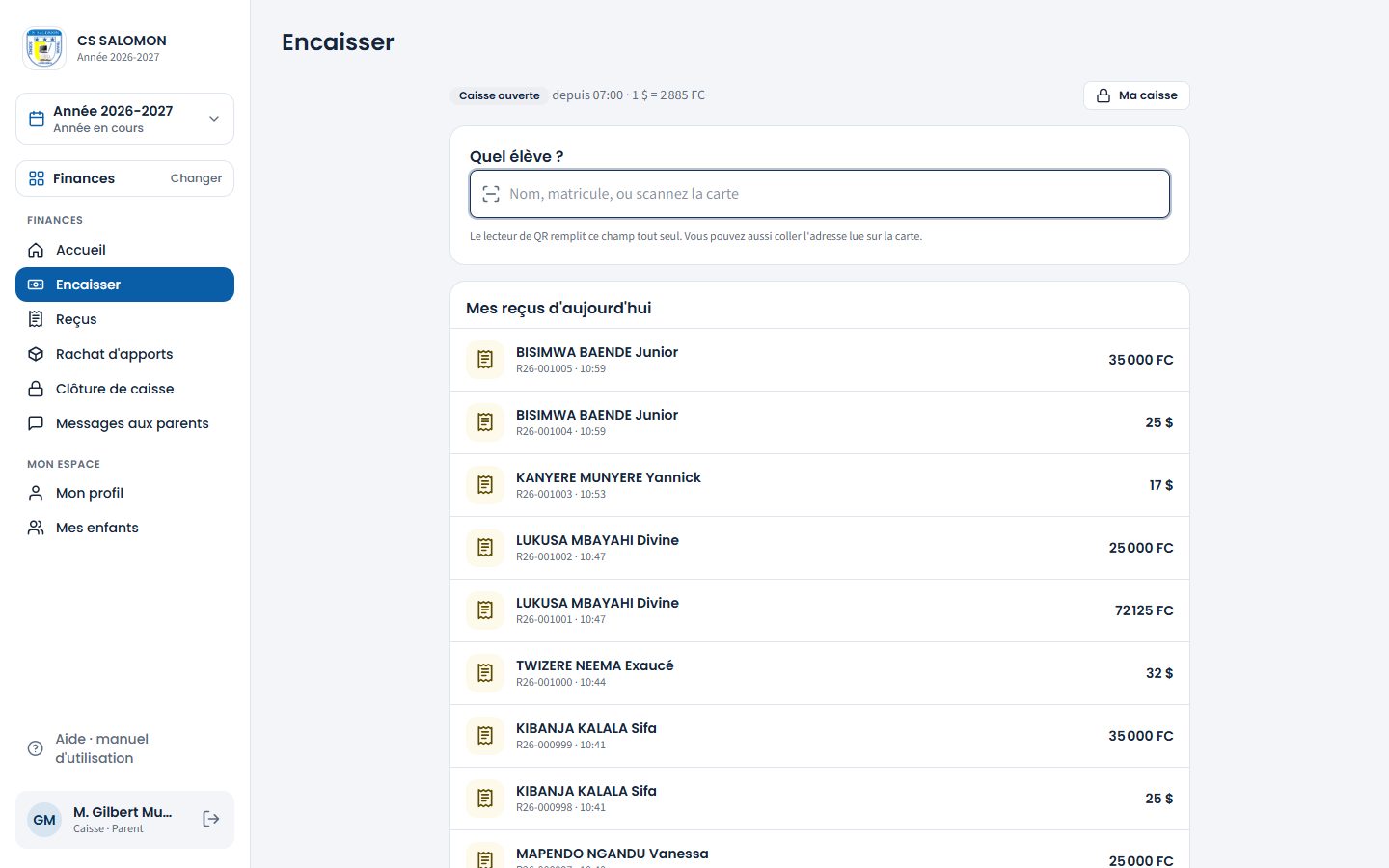Click the CS SALOMON school logo
1389x868 pixels.
pyautogui.click(x=44, y=48)
